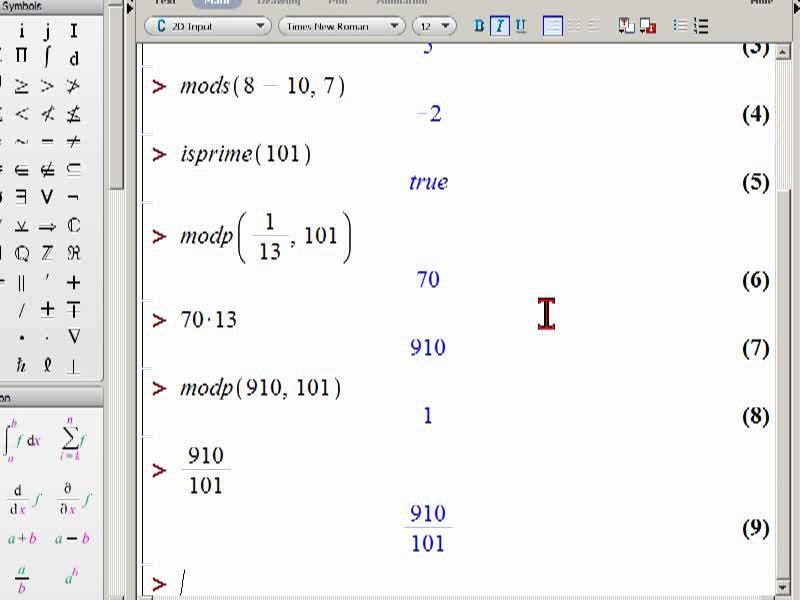The image size is (800, 600).
Task: Insert a+b addition template
Action: coord(22,538)
